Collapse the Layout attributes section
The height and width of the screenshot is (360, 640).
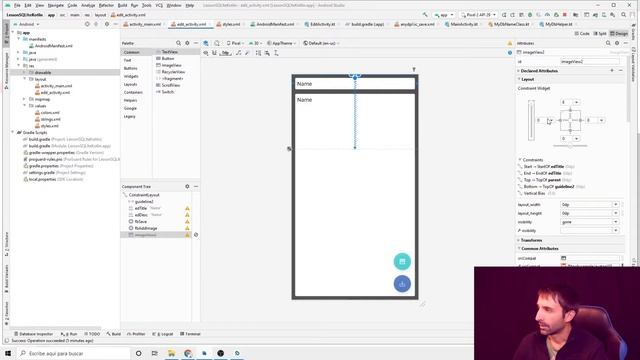(519, 79)
